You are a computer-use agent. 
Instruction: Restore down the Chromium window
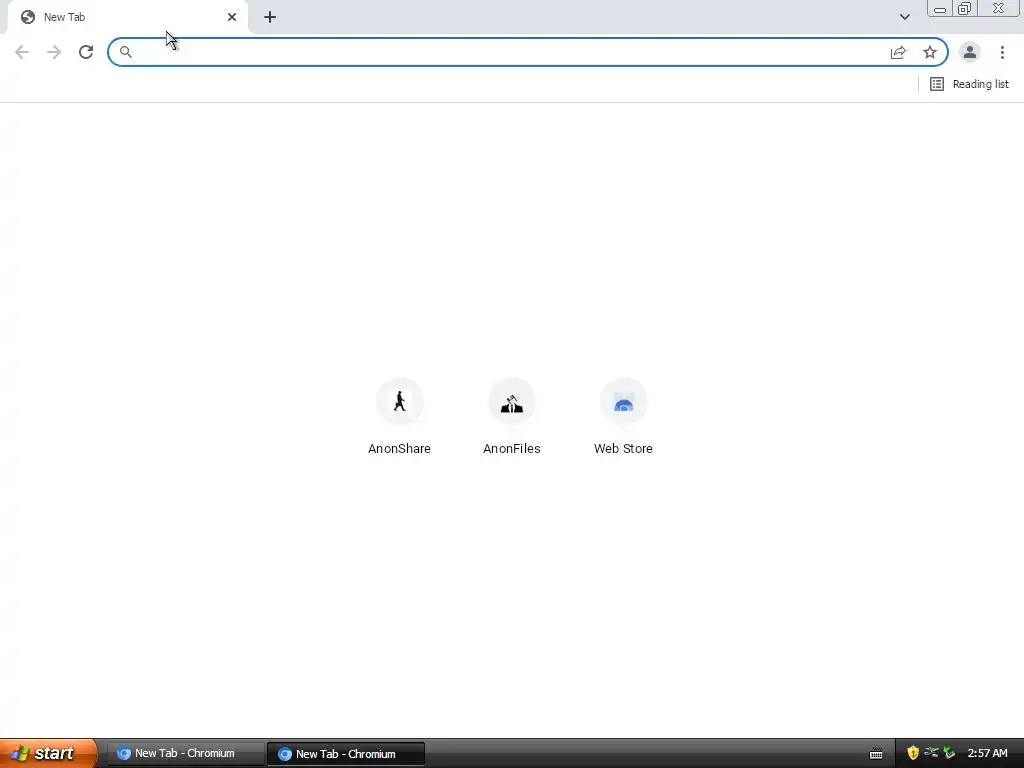click(x=965, y=8)
